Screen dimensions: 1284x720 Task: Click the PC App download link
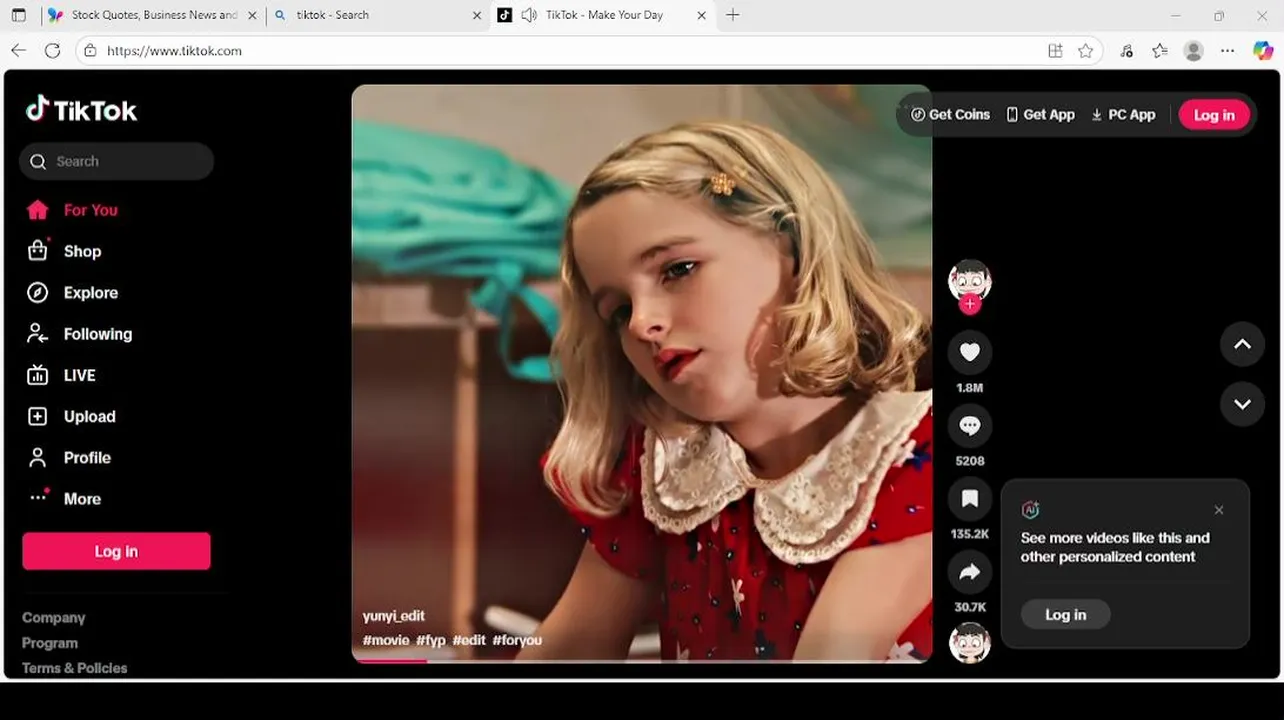pos(1123,115)
